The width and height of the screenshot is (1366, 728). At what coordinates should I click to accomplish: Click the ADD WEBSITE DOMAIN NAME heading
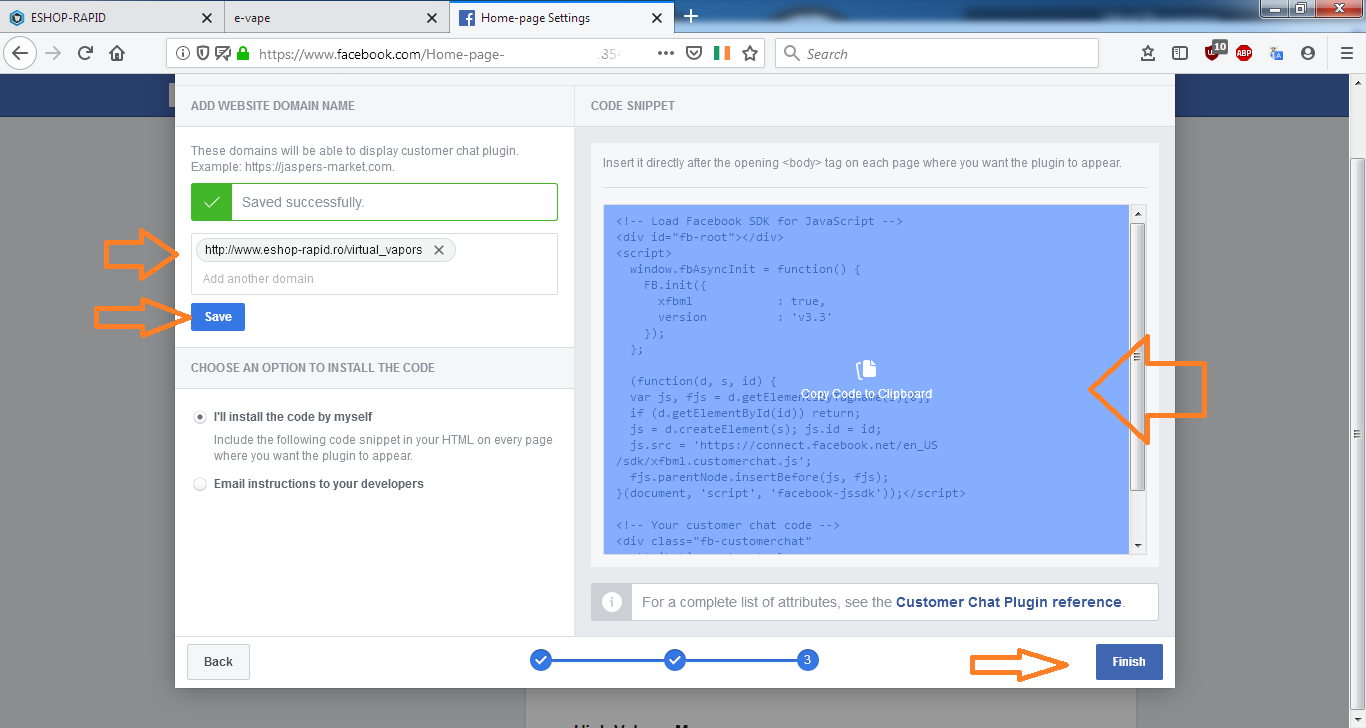(x=273, y=106)
